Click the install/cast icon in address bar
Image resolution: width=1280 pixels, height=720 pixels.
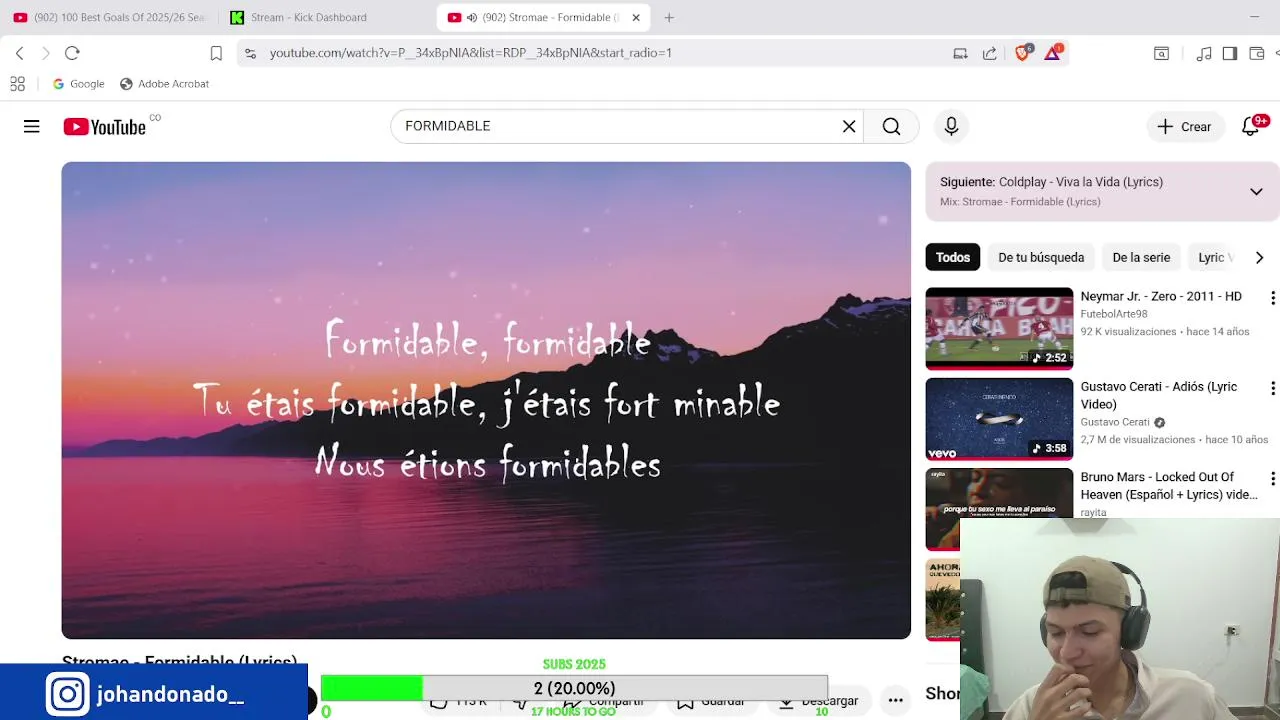960,53
